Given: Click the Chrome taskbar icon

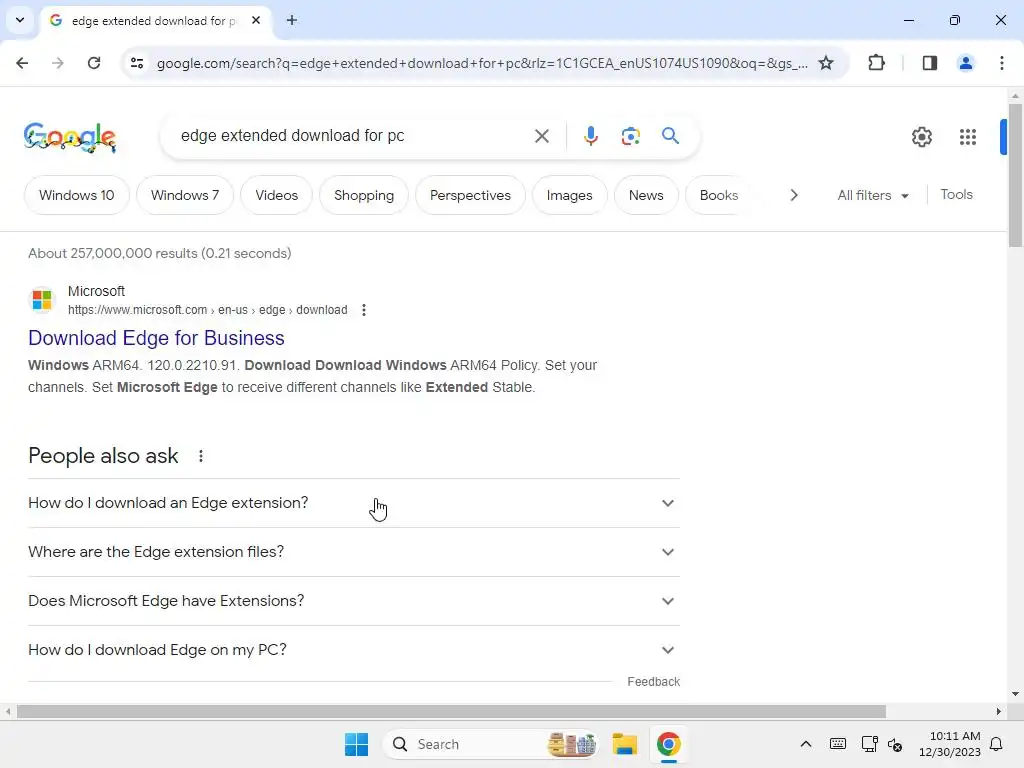Looking at the screenshot, I should (x=668, y=744).
